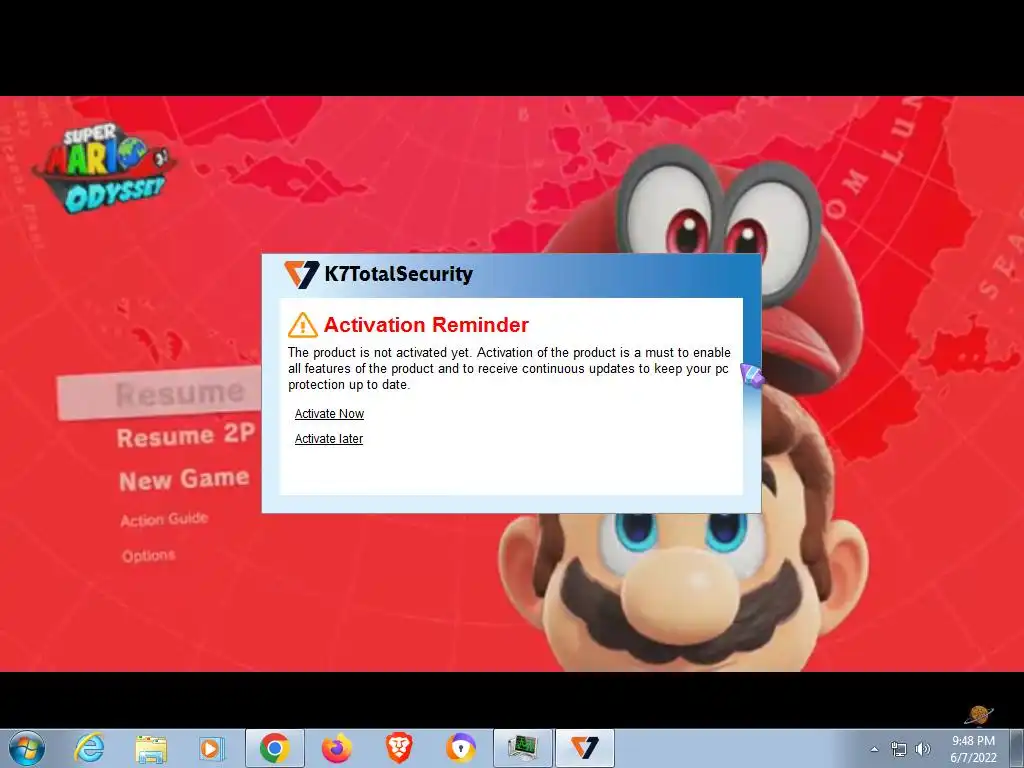The width and height of the screenshot is (1024, 768).
Task: Open Options in the game menu
Action: pos(149,556)
